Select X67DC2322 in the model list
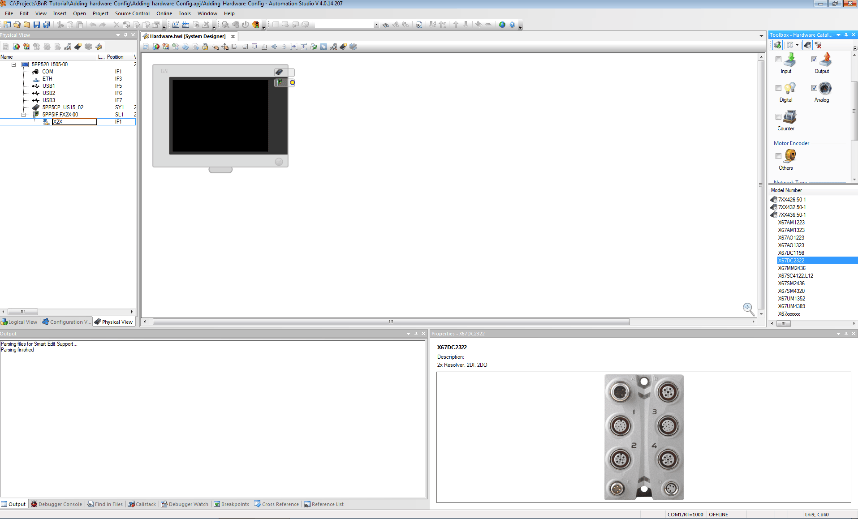The height and width of the screenshot is (519, 858). (792, 261)
